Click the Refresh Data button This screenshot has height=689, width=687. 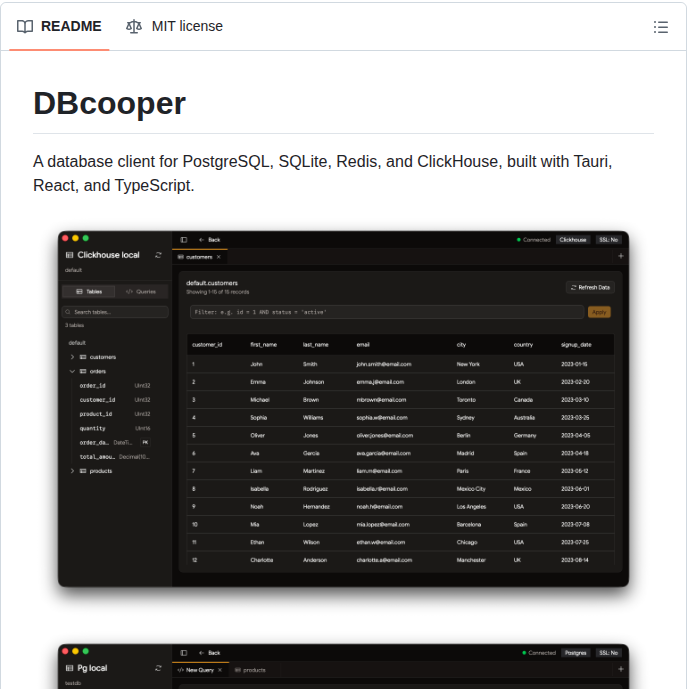tap(590, 287)
